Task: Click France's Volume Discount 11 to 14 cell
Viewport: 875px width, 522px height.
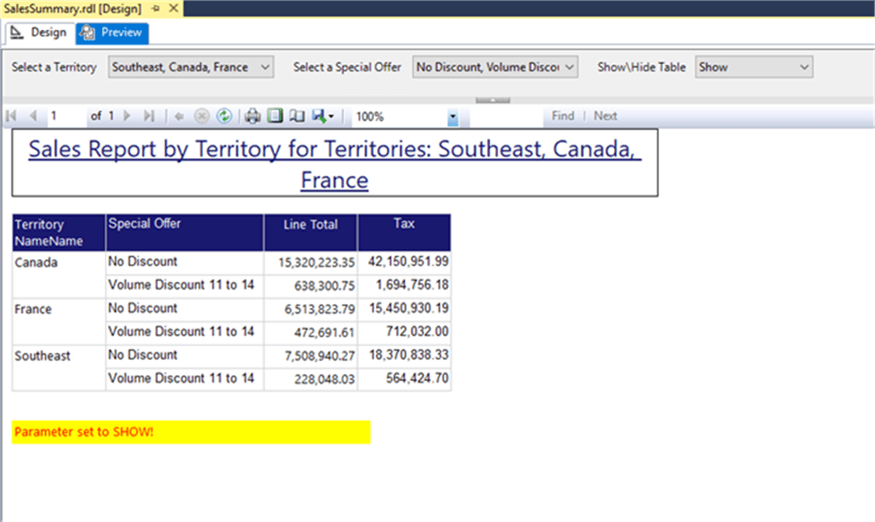Action: tap(184, 332)
